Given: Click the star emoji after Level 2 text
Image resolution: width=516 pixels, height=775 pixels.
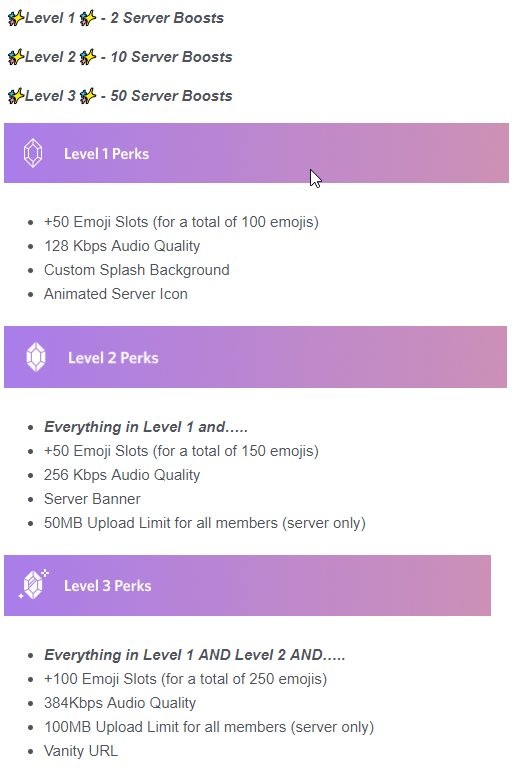Looking at the screenshot, I should [88, 57].
